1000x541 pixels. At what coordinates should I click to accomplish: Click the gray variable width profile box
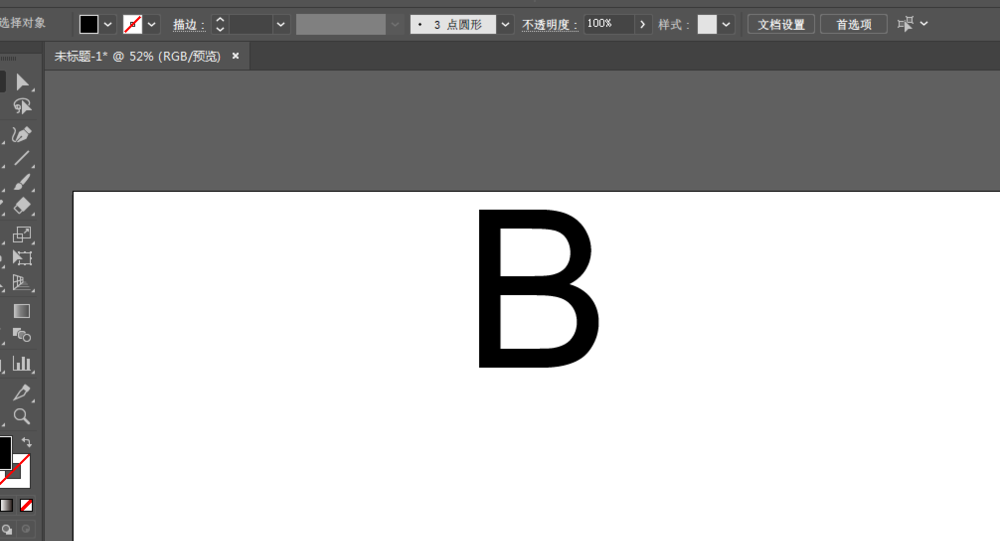(x=341, y=24)
